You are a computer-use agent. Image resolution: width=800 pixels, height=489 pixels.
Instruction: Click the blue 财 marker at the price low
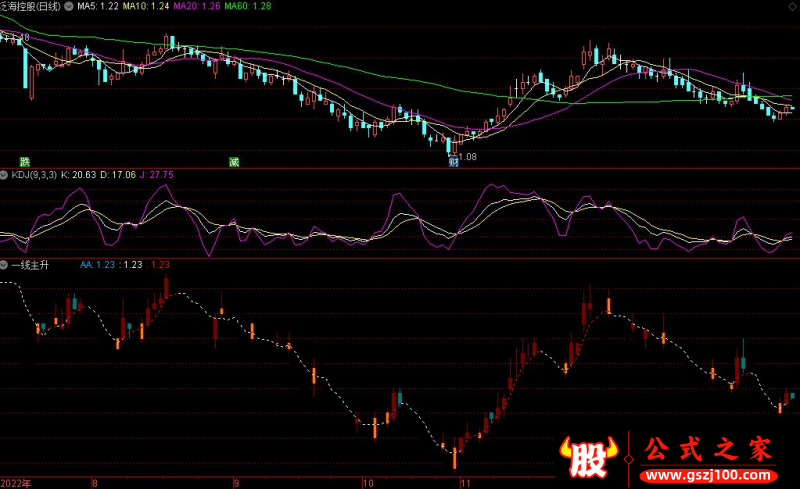click(454, 160)
